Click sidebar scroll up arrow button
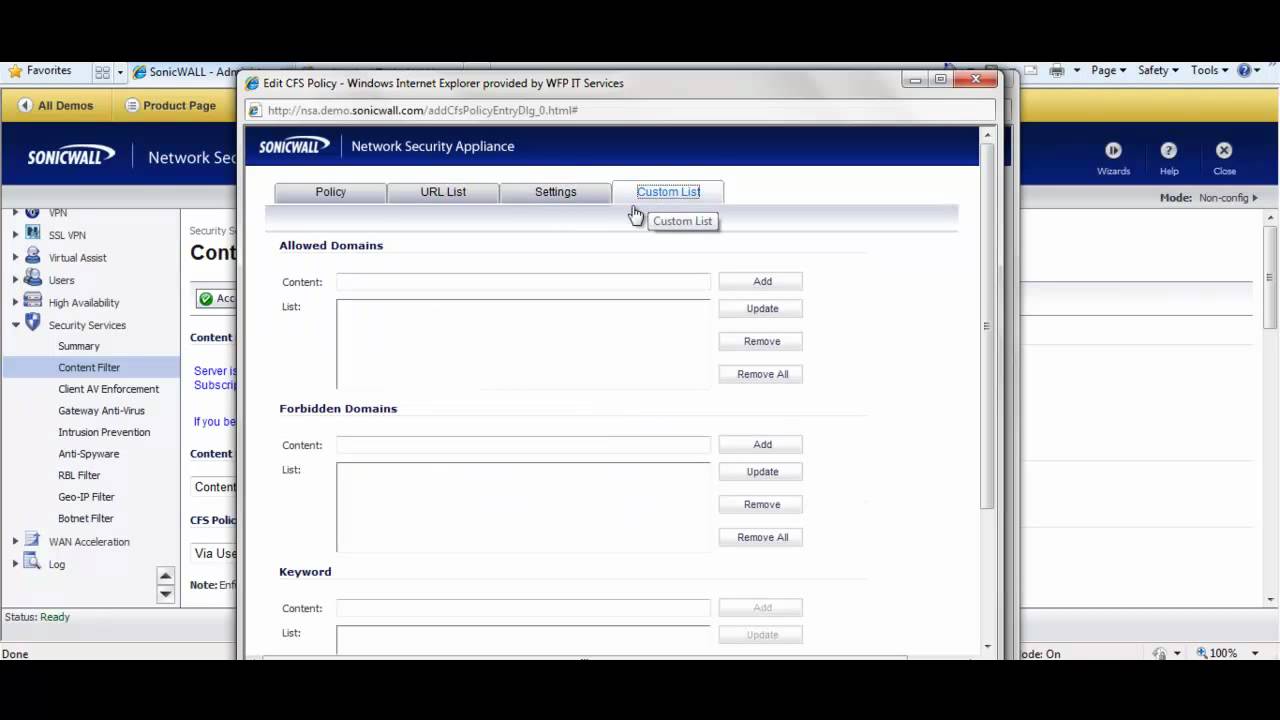This screenshot has height=720, width=1280. [x=166, y=577]
